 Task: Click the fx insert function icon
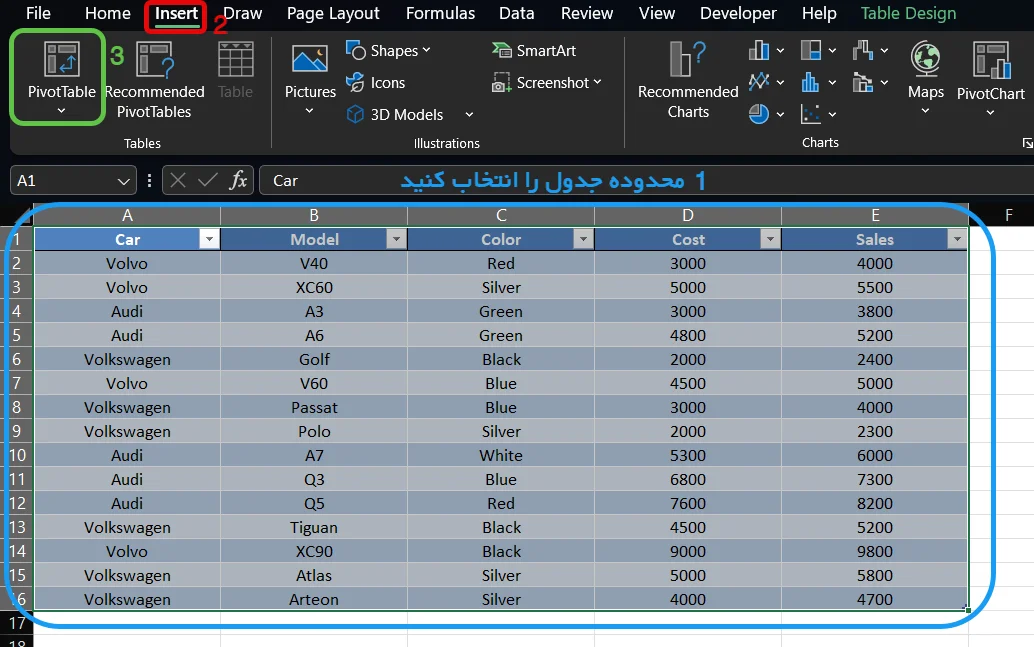[237, 180]
